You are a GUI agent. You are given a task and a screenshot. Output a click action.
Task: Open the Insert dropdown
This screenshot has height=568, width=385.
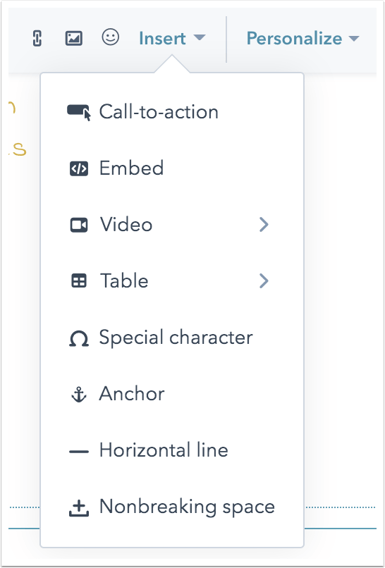[x=172, y=38]
